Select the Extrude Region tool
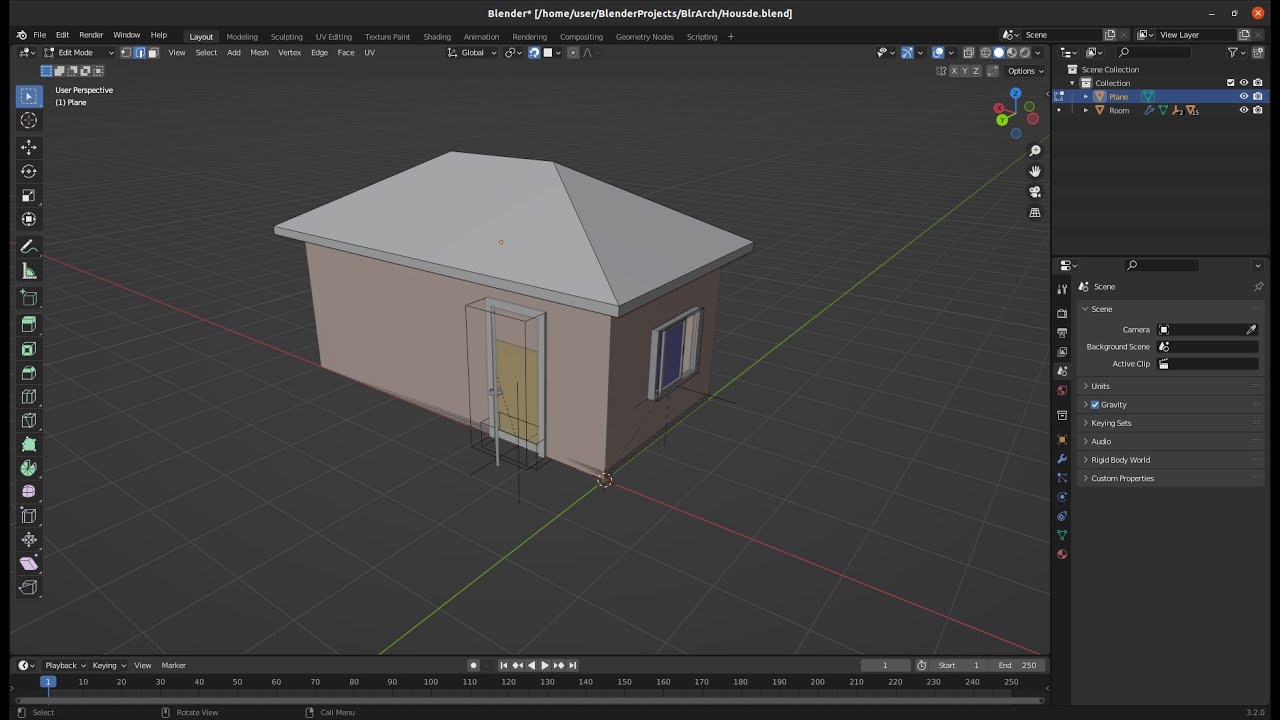 click(x=29, y=324)
